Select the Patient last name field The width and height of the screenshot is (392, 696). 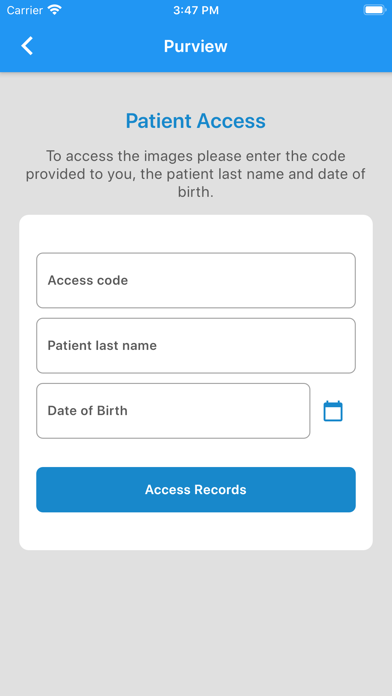tap(196, 346)
